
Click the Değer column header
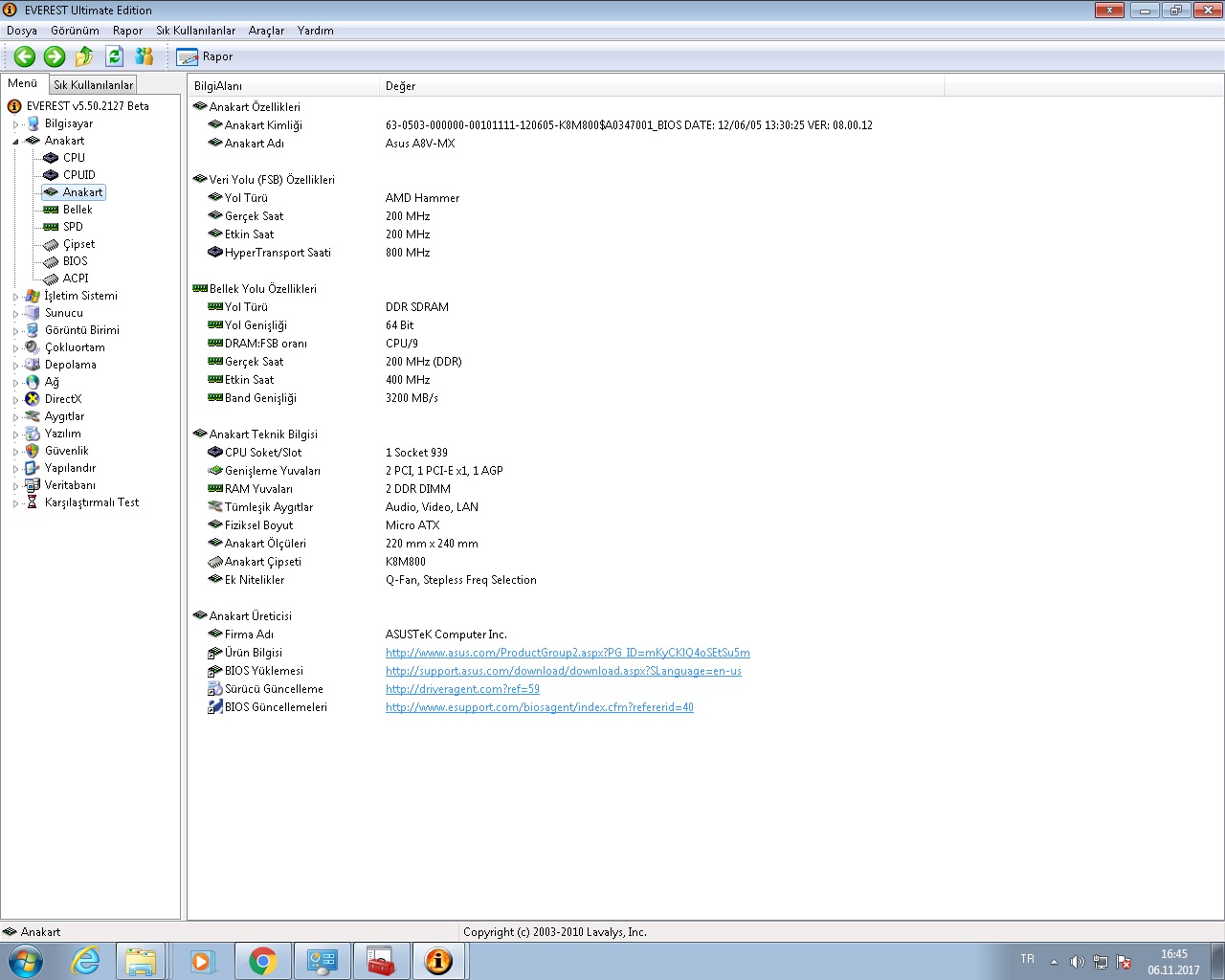(x=400, y=86)
